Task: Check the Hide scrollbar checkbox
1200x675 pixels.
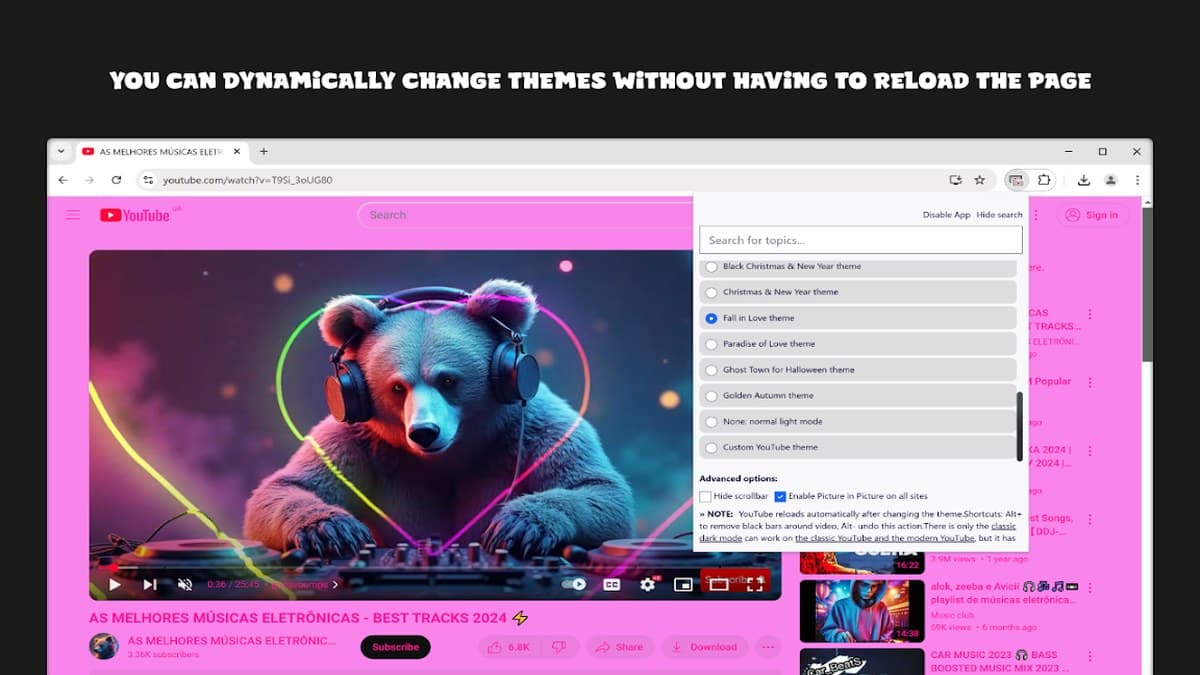Action: 705,496
